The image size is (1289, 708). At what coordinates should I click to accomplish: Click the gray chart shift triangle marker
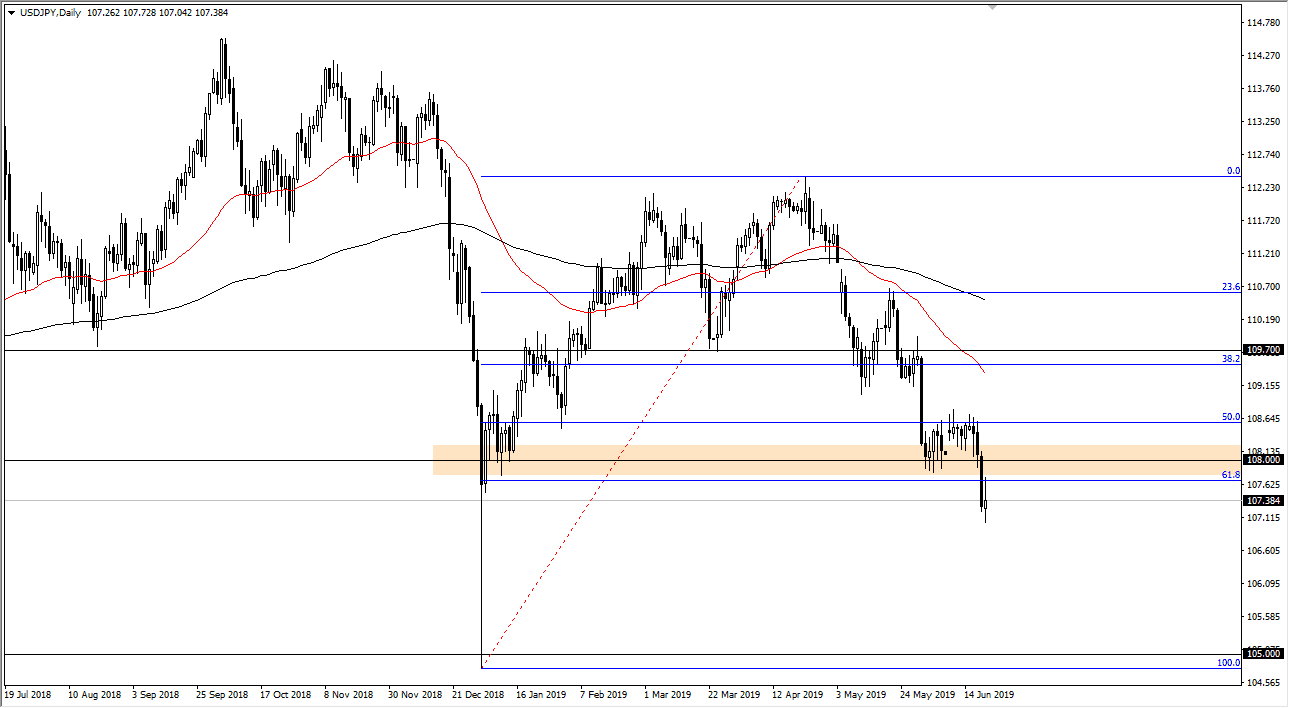pos(992,8)
